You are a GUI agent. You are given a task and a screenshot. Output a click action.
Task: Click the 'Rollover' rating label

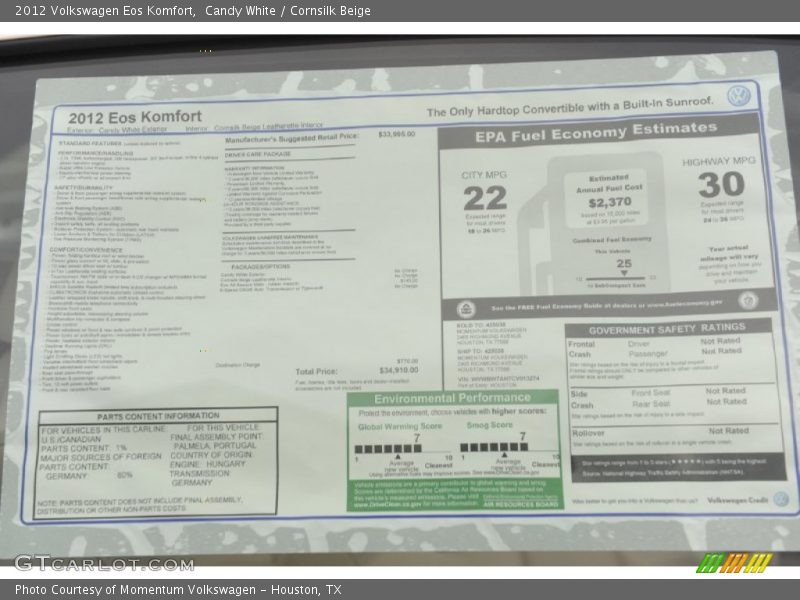pyautogui.click(x=588, y=433)
